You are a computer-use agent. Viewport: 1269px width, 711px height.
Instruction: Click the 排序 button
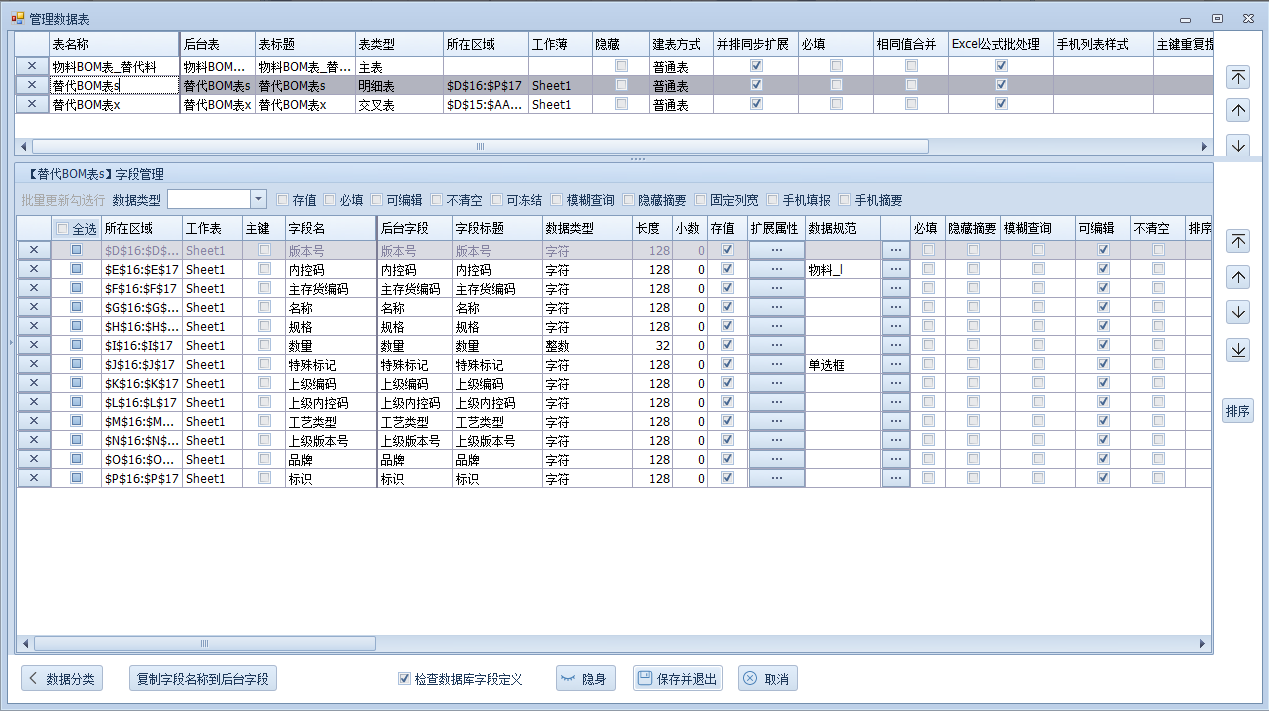[1238, 411]
